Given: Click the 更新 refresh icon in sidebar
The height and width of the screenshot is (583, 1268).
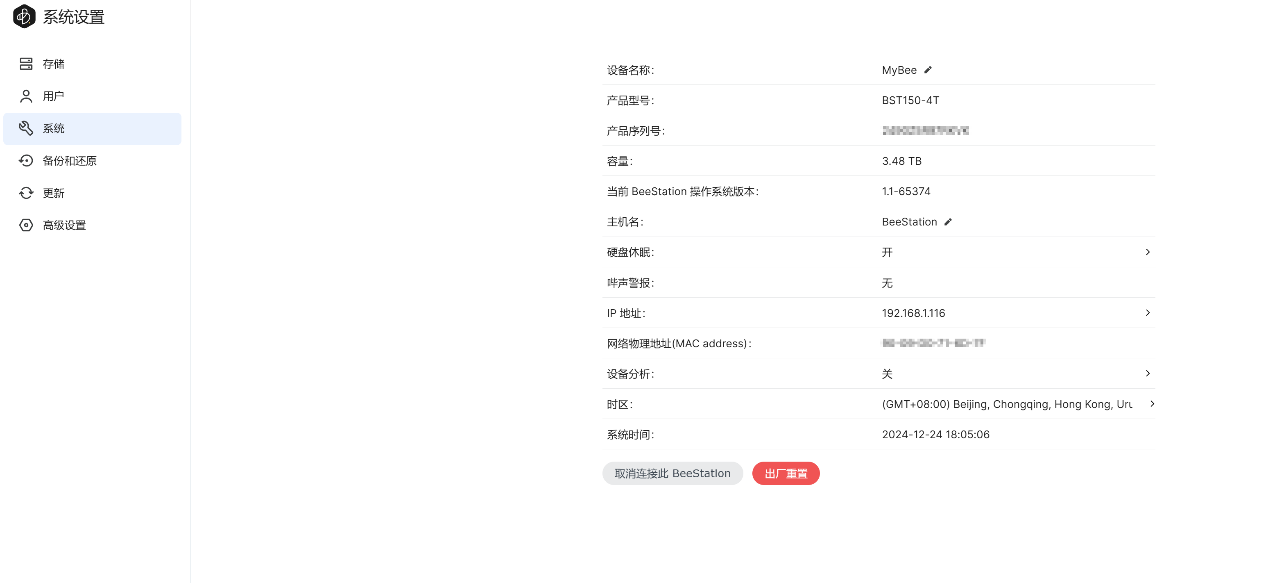Looking at the screenshot, I should 26,193.
